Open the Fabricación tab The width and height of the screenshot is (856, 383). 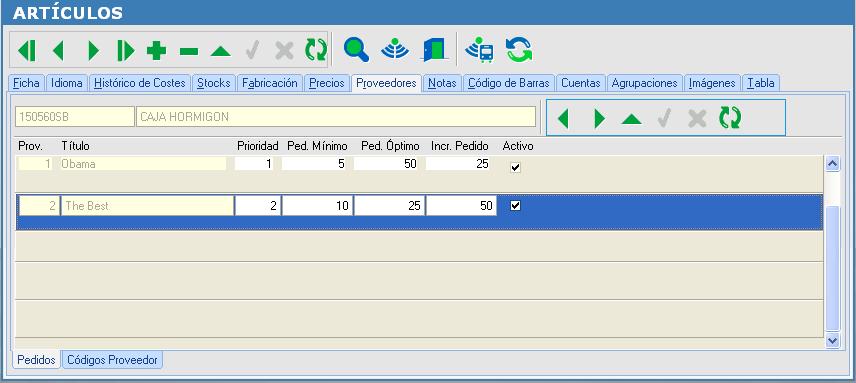[270, 83]
